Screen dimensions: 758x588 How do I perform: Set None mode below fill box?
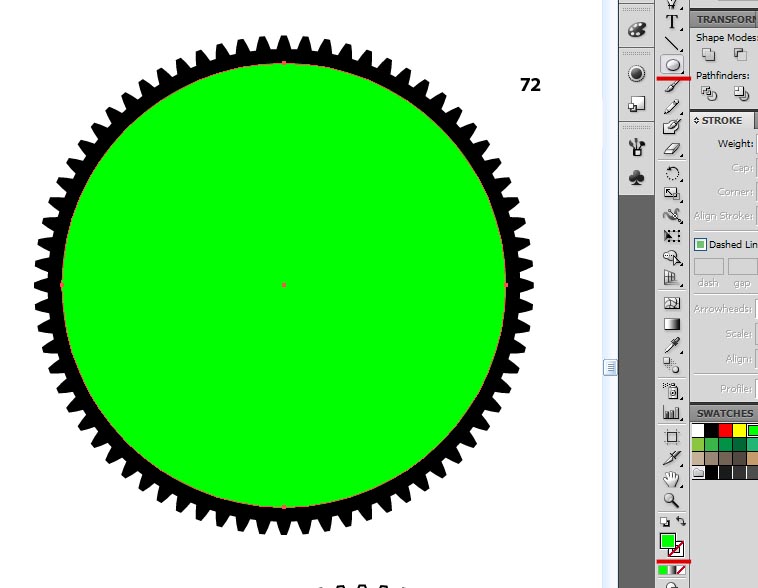tap(681, 571)
